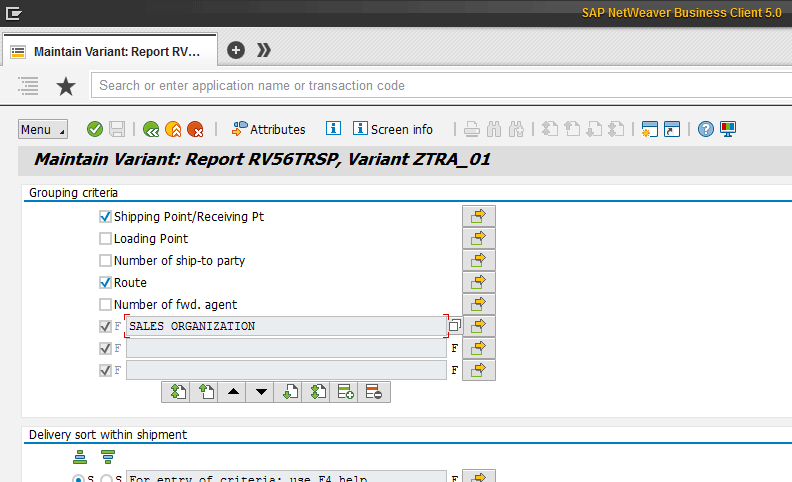Check the Loading Point checkbox
Viewport: 792px width, 482px height.
coord(105,238)
